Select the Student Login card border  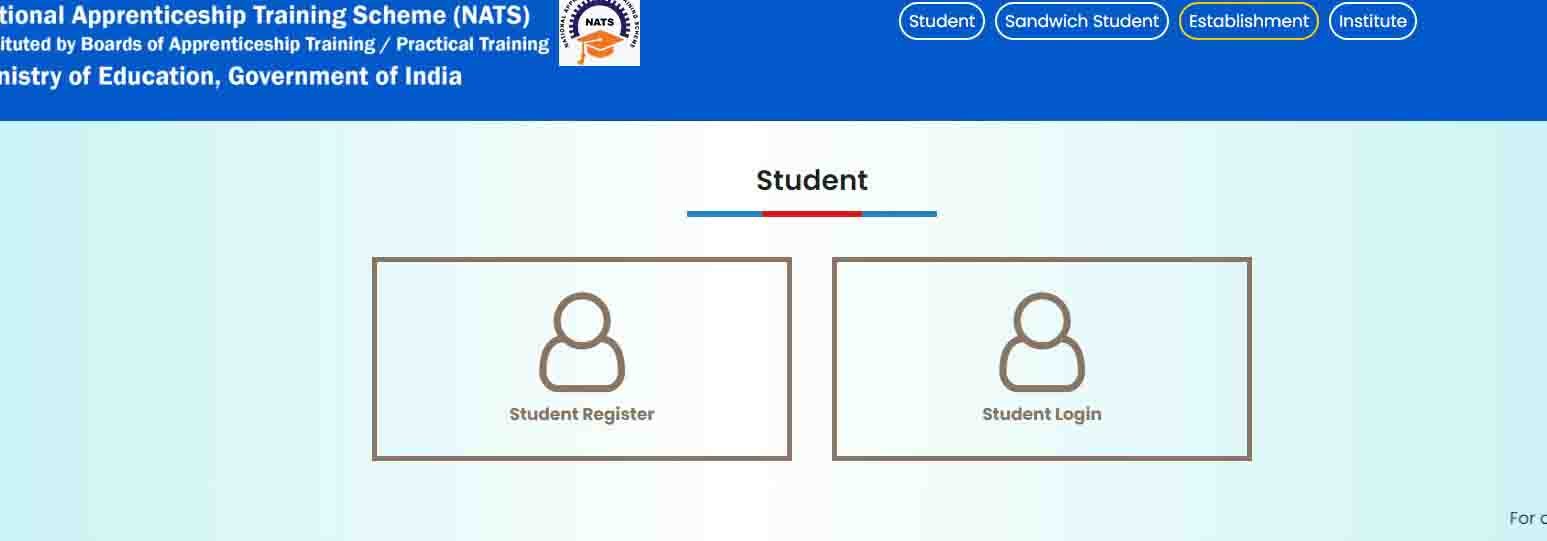click(x=1042, y=359)
